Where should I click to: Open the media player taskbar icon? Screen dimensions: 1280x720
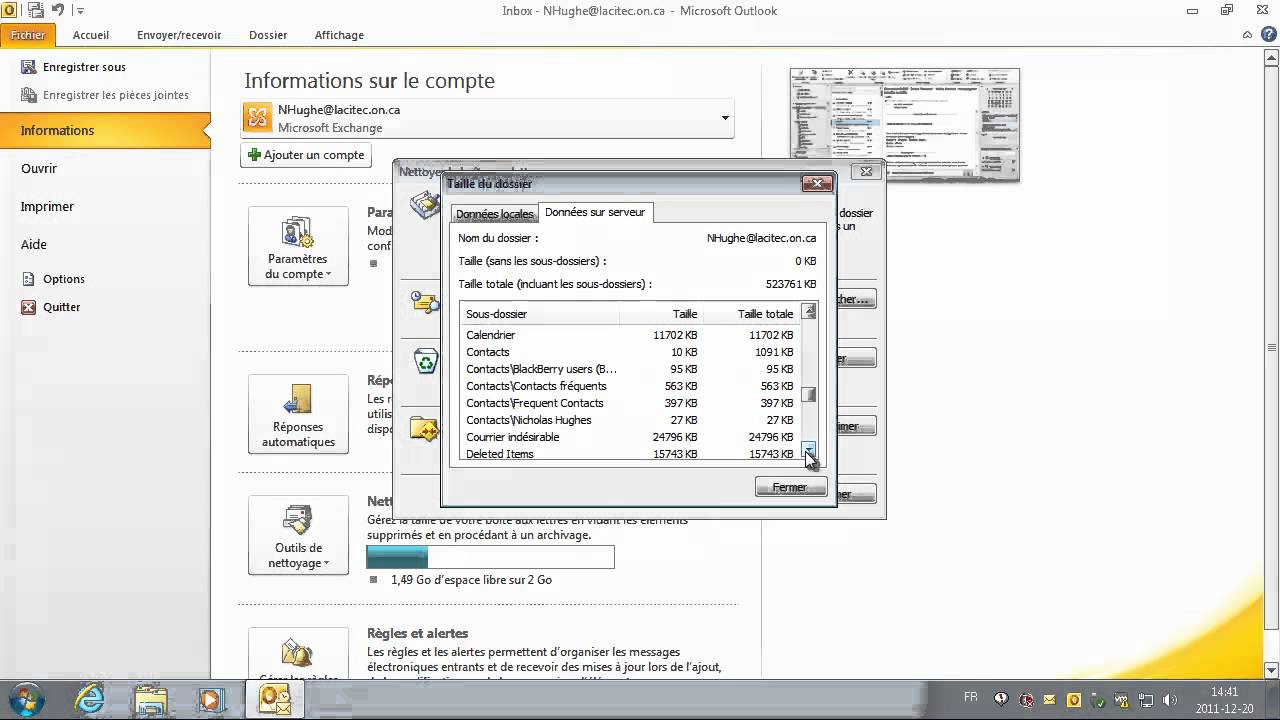coord(211,699)
